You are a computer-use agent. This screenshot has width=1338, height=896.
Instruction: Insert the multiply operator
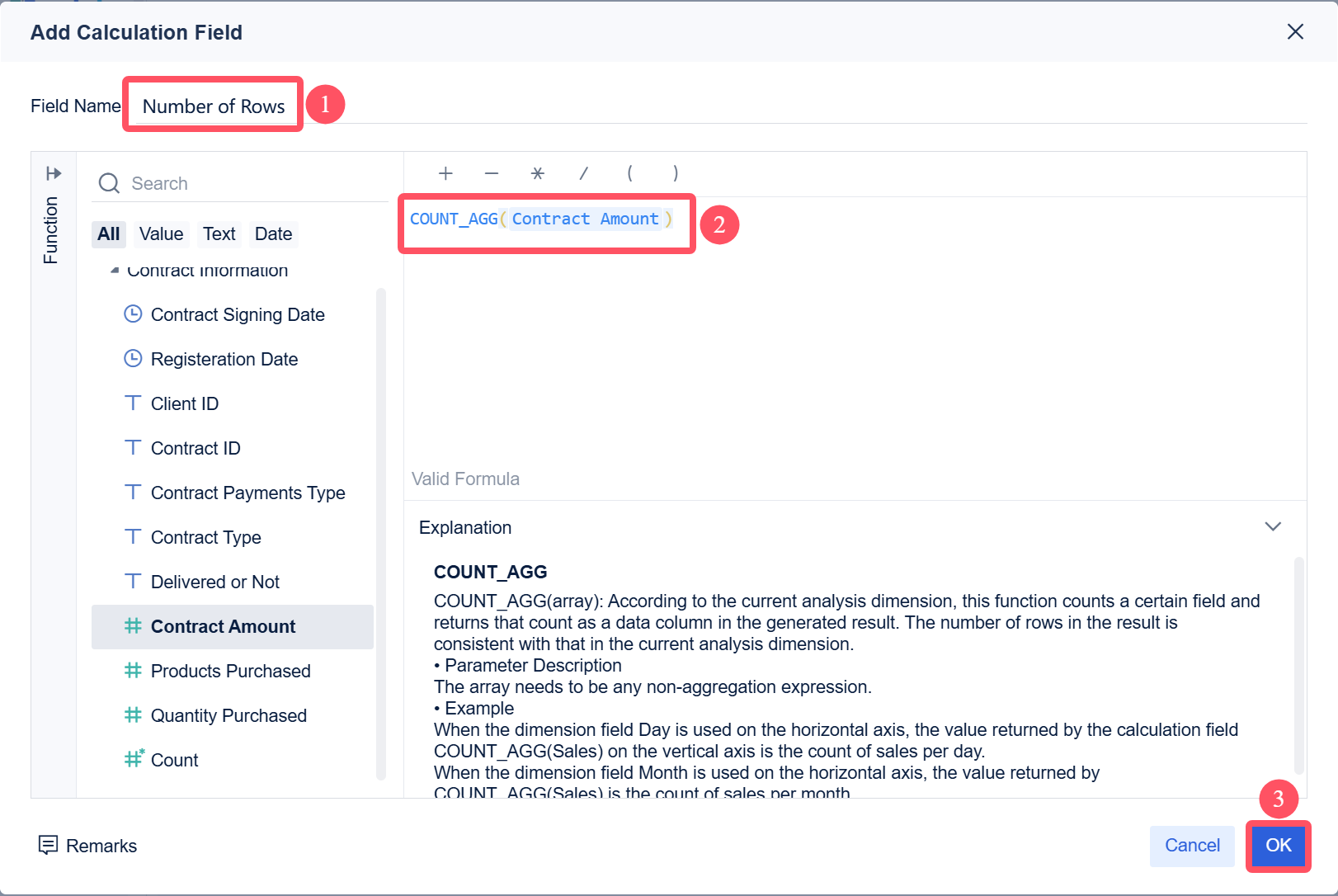(538, 173)
